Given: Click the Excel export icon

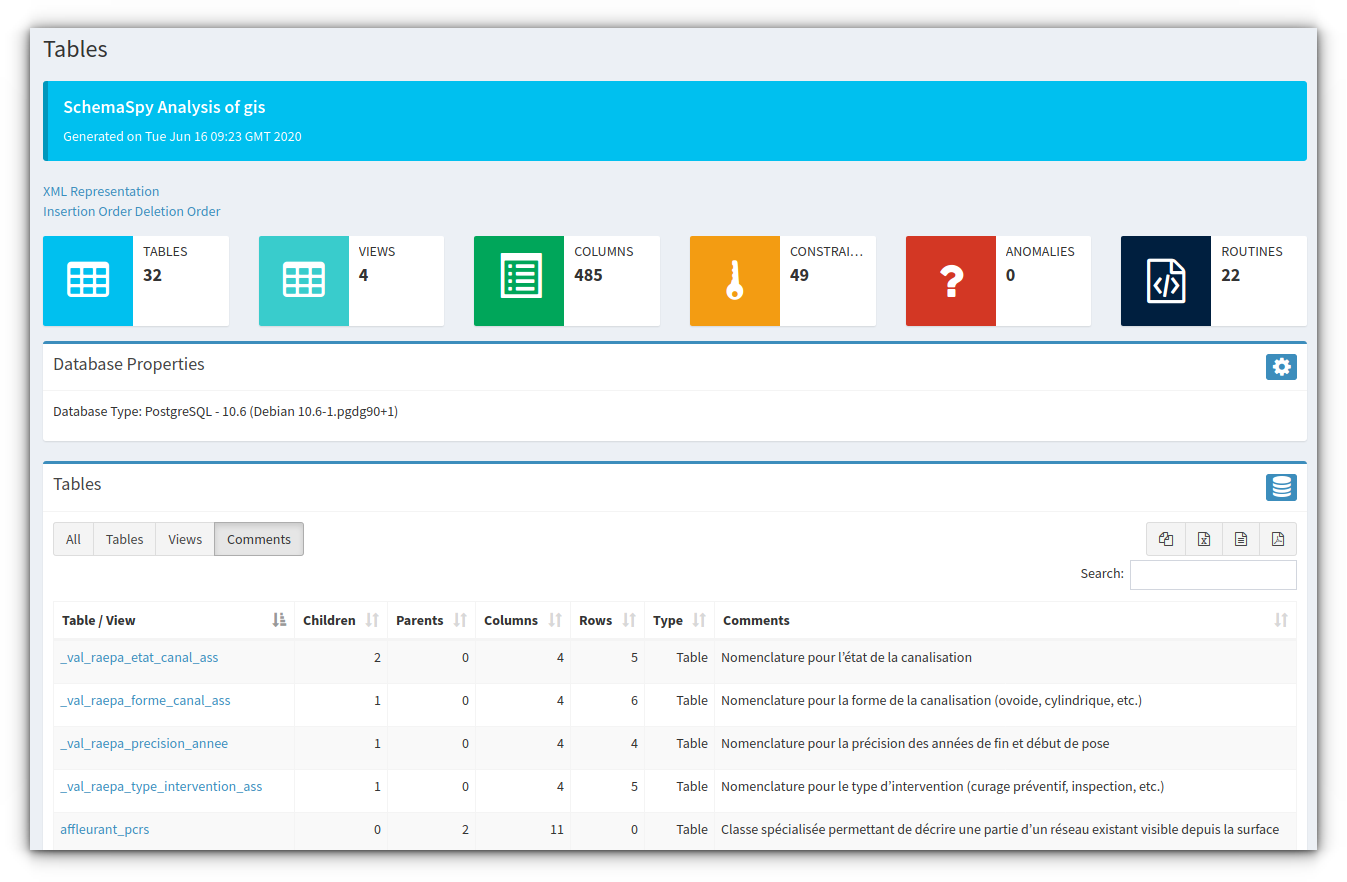Looking at the screenshot, I should pyautogui.click(x=1204, y=539).
